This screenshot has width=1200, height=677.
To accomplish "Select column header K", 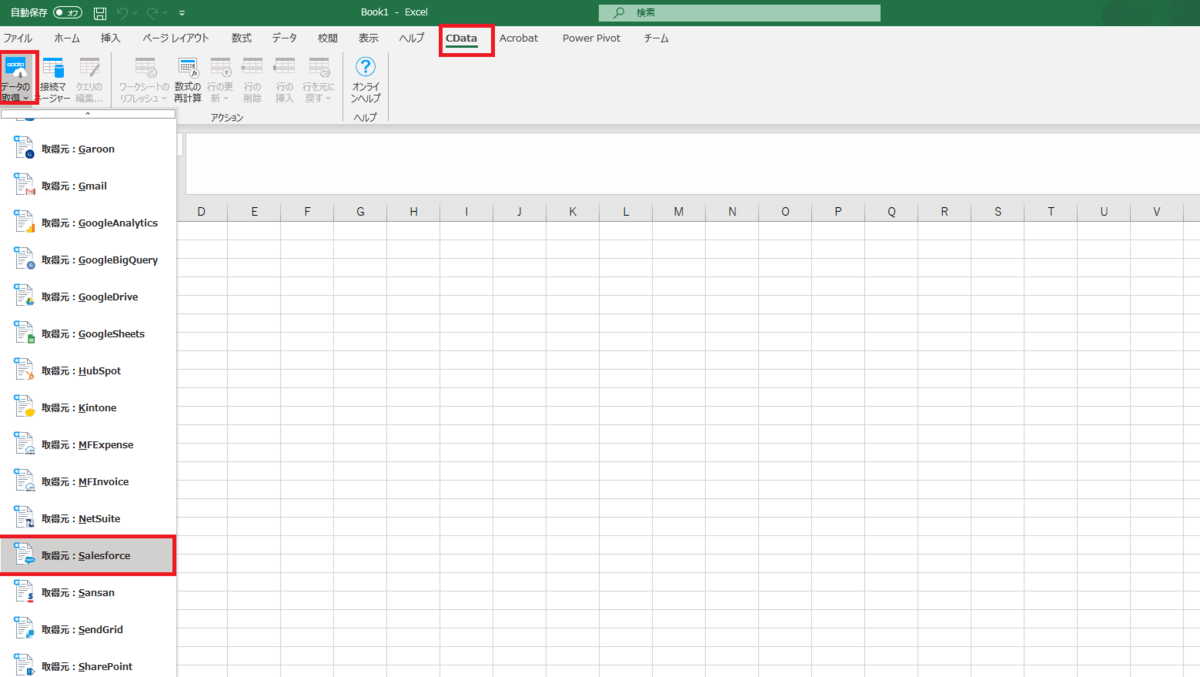I will (x=573, y=211).
